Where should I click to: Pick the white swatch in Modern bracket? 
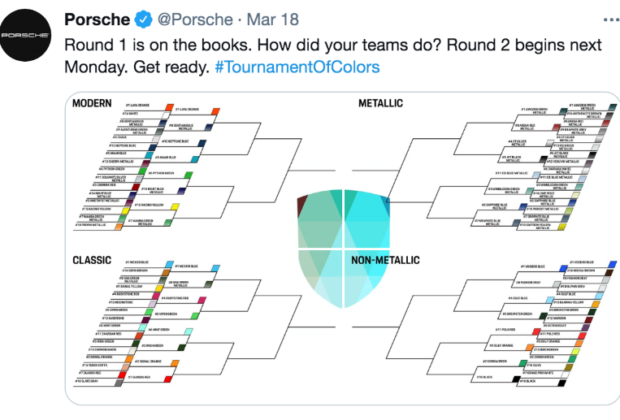click(x=166, y=115)
